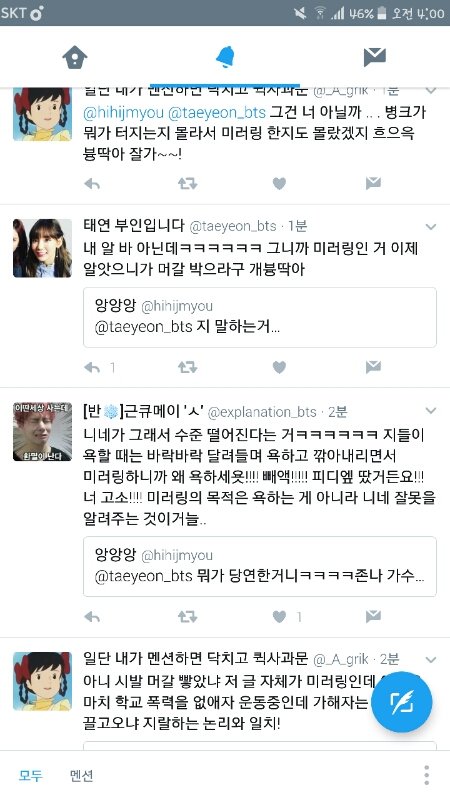Open quoted 앙앙앙 tweet about 지 말하는거

click(x=260, y=317)
